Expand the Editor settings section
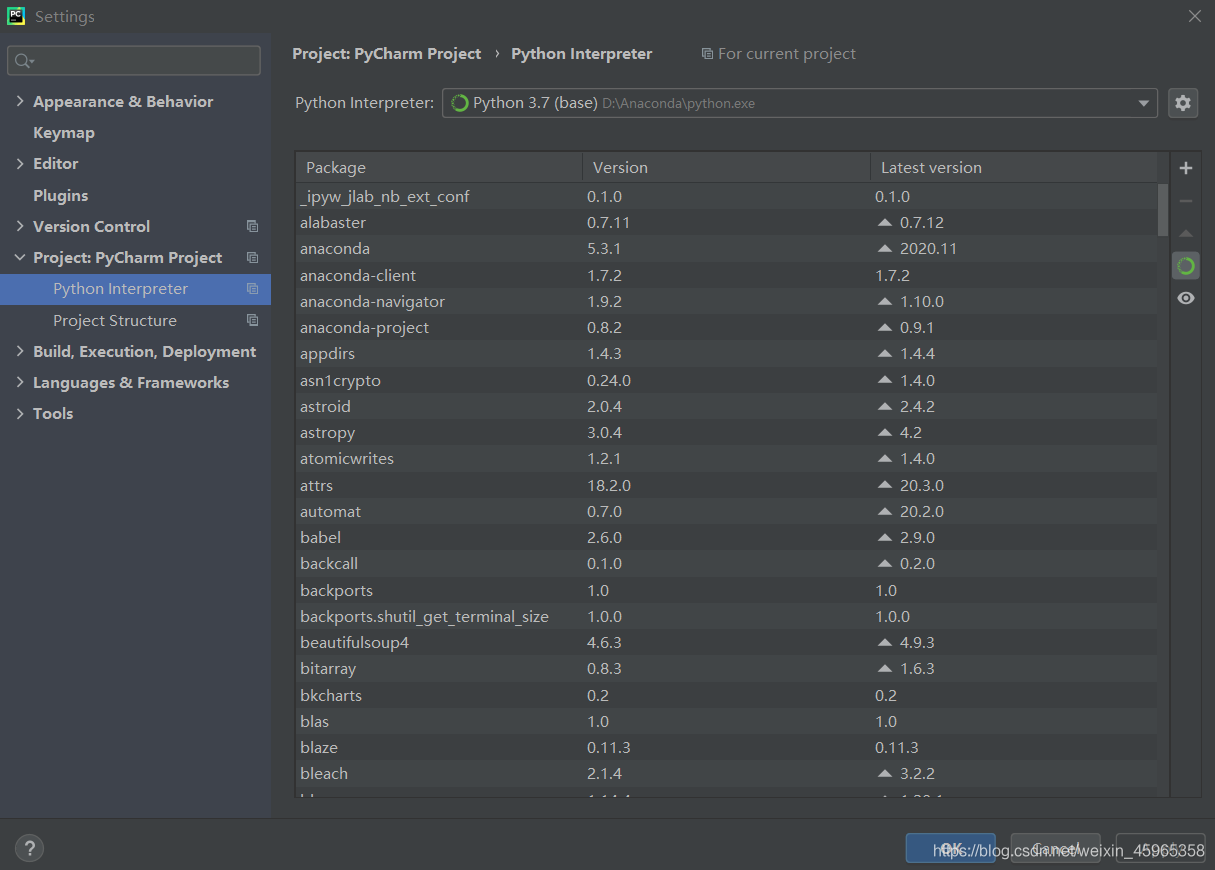 coord(20,163)
